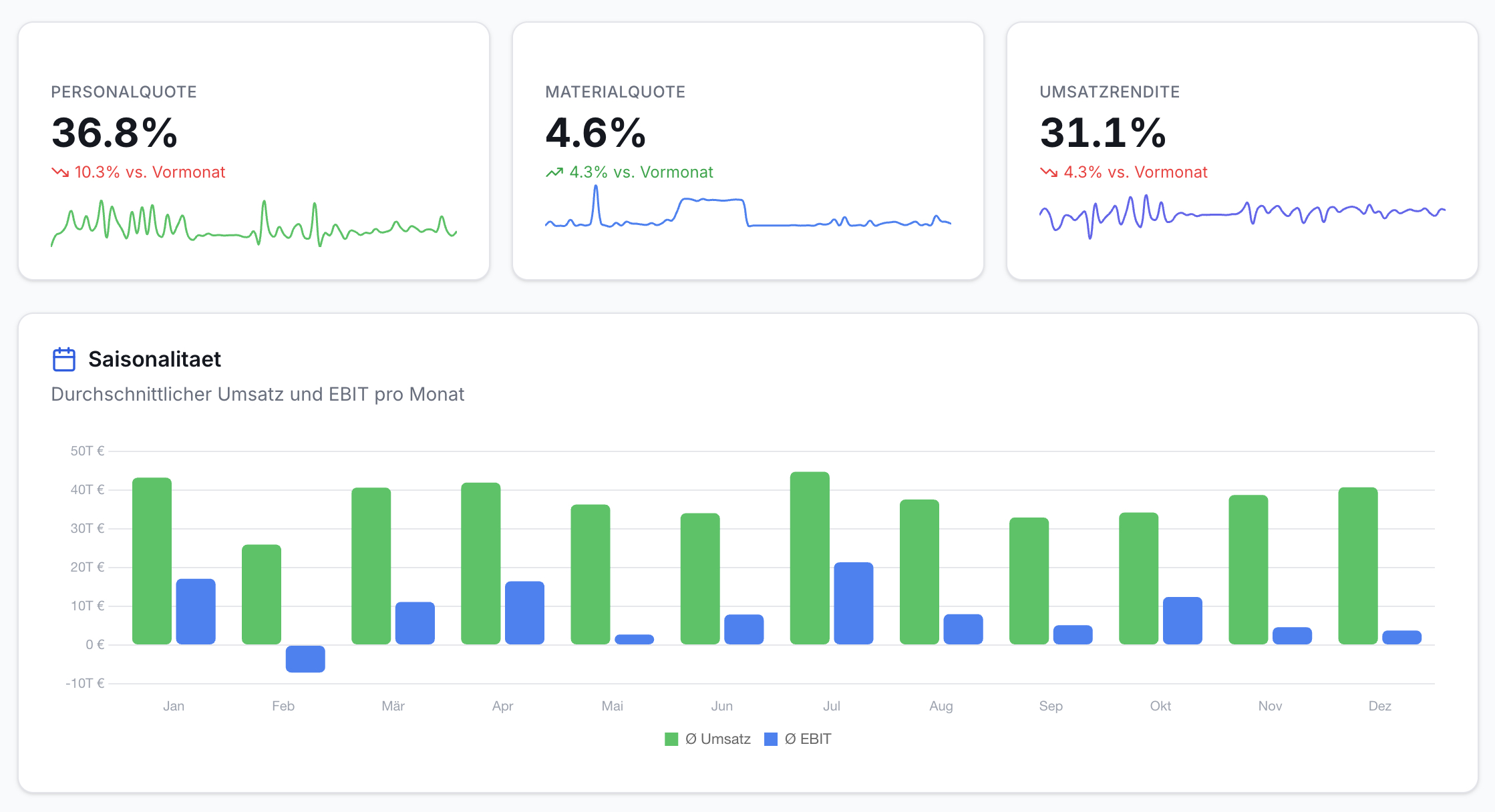Click the Nov x-axis label
Image resolution: width=1495 pixels, height=812 pixels.
click(1270, 706)
